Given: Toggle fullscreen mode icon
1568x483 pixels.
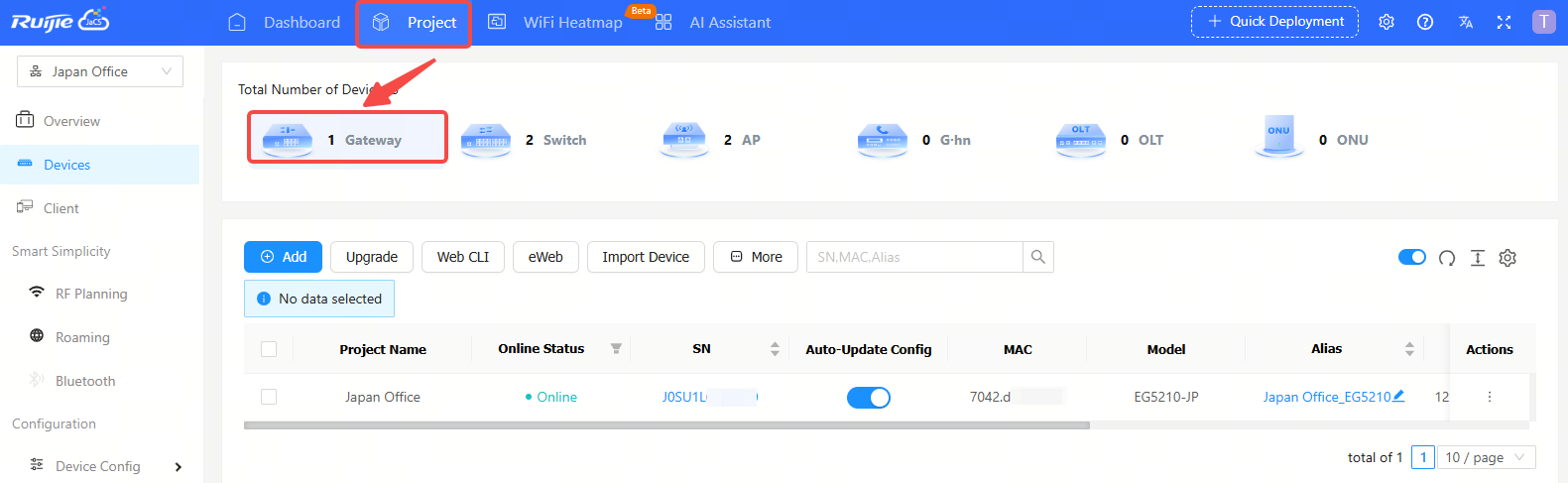Looking at the screenshot, I should [1504, 22].
